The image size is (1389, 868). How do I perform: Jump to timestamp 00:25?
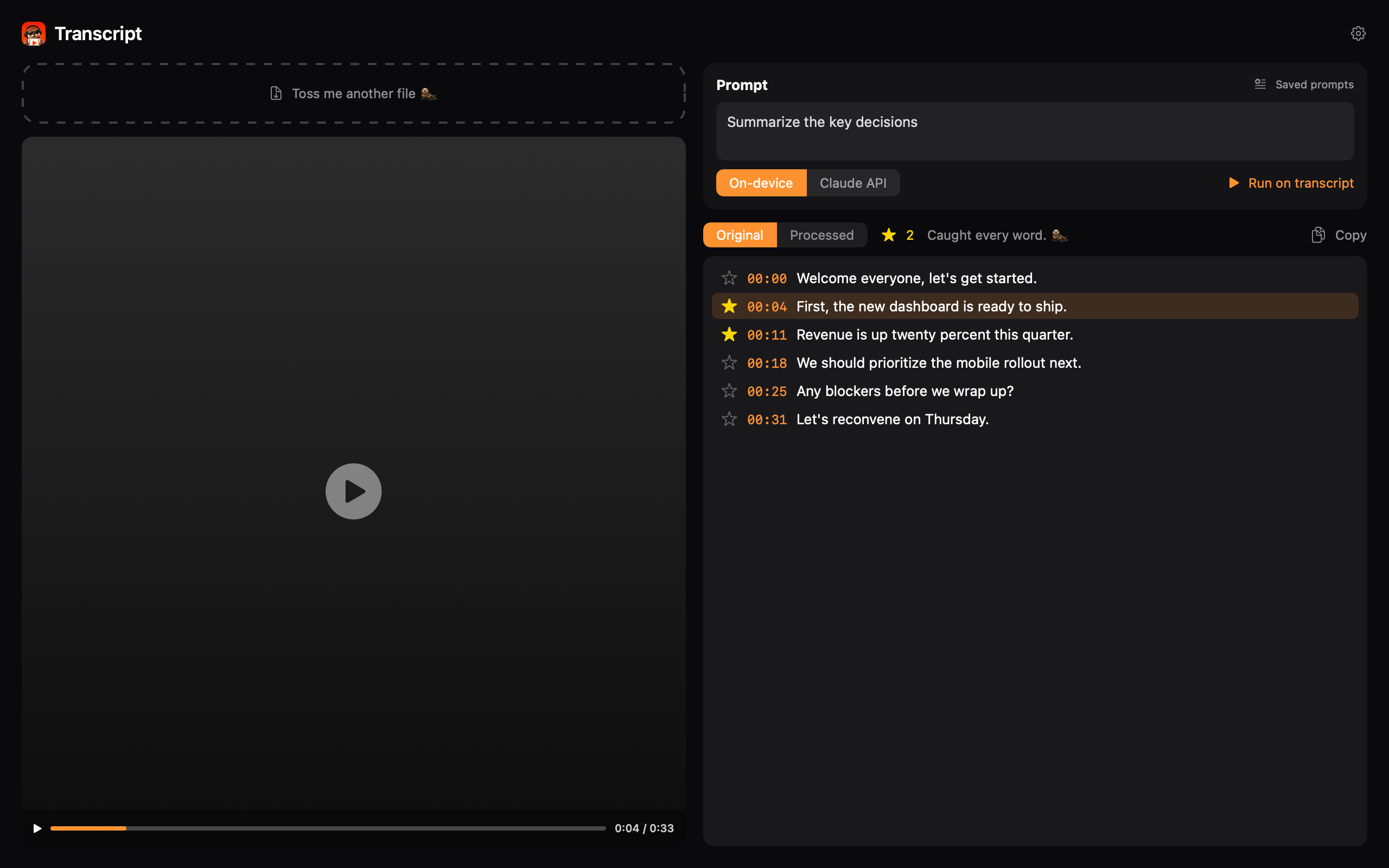pyautogui.click(x=767, y=391)
